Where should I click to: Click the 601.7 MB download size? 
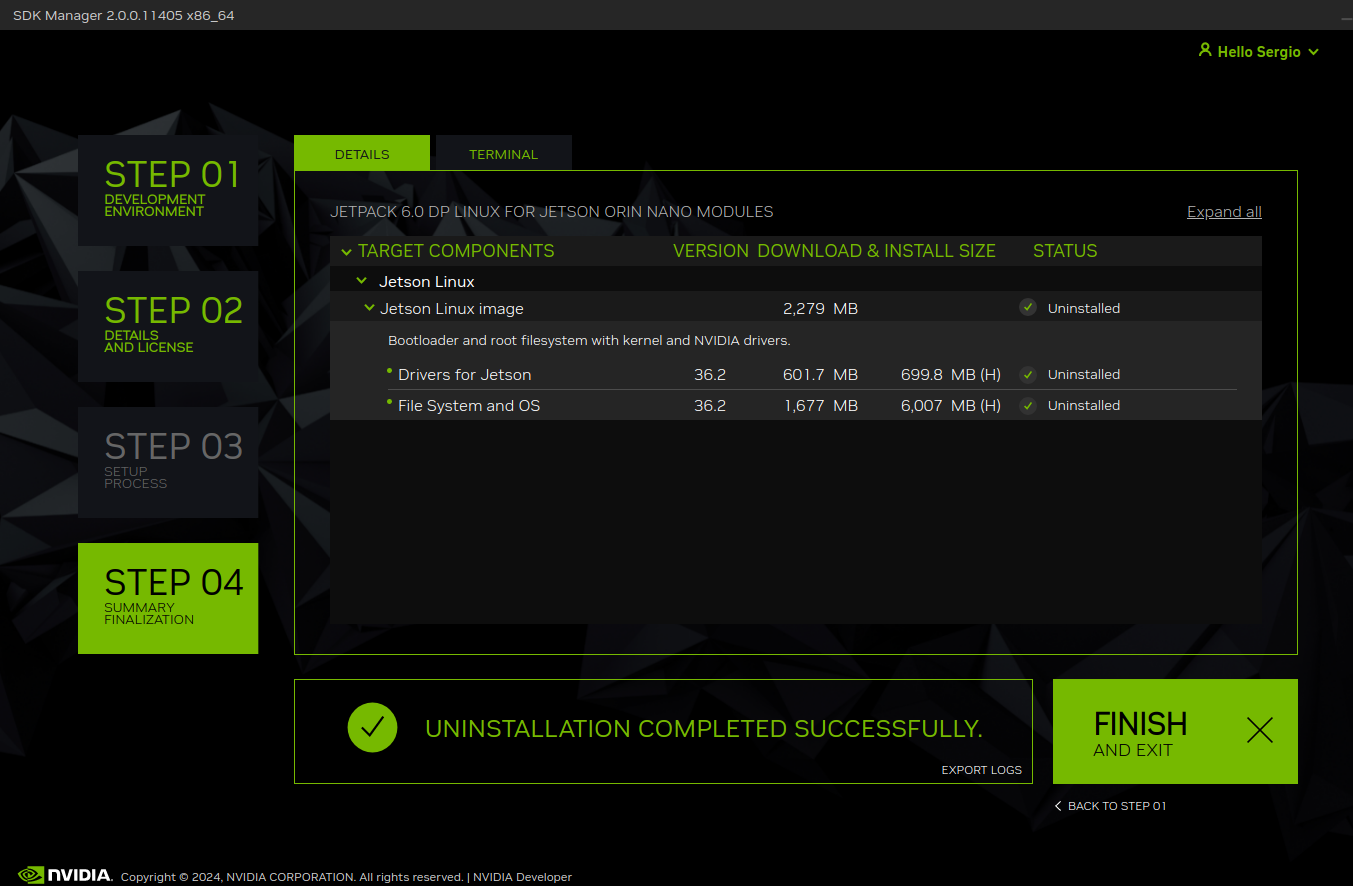click(820, 374)
